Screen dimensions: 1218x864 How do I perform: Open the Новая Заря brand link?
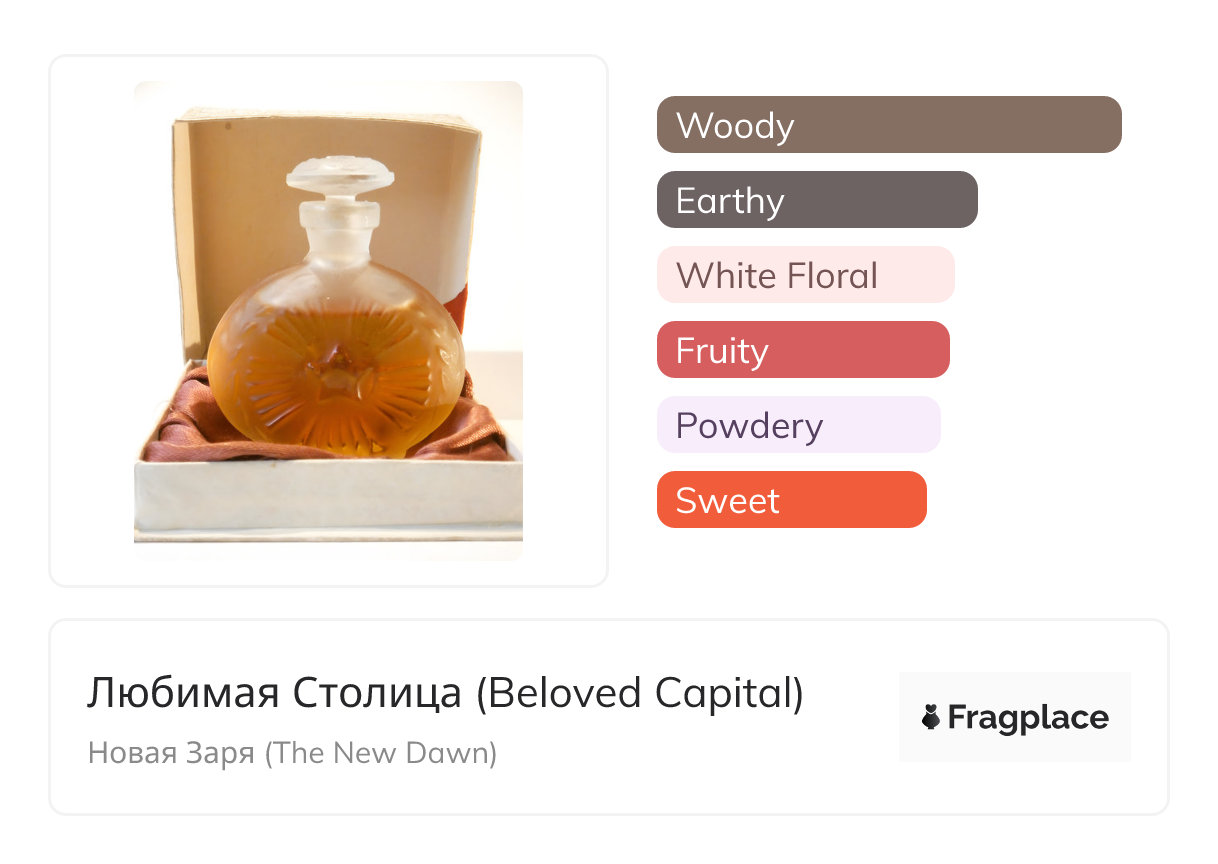click(x=171, y=752)
